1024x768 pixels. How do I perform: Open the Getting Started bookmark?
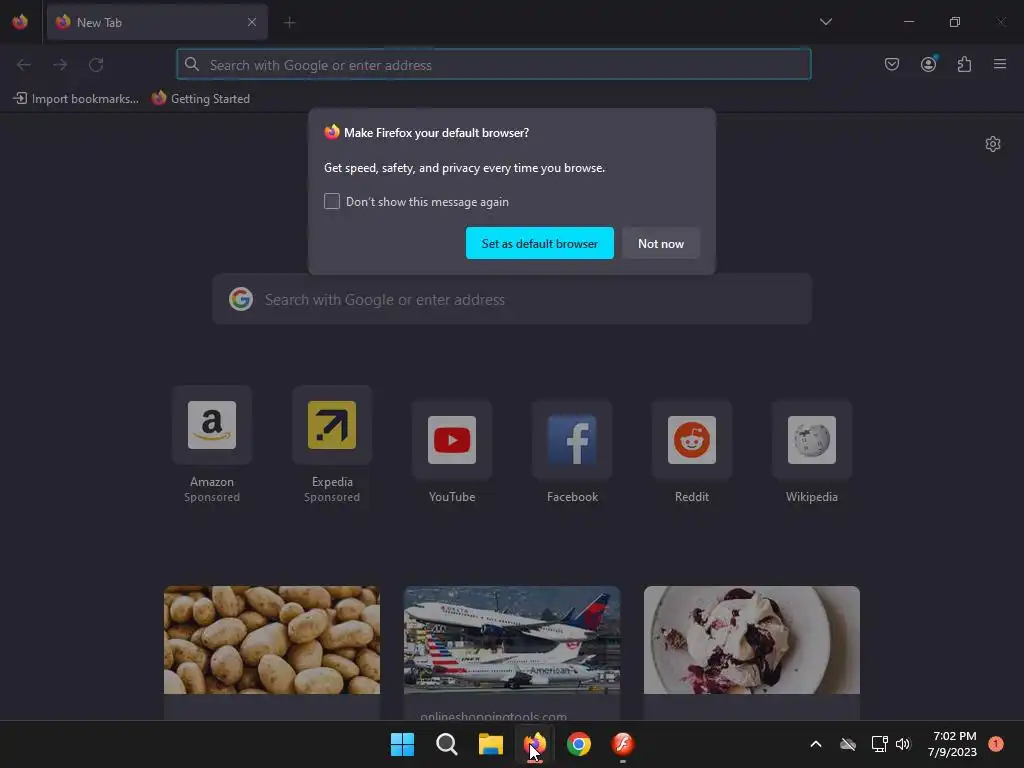(x=201, y=99)
